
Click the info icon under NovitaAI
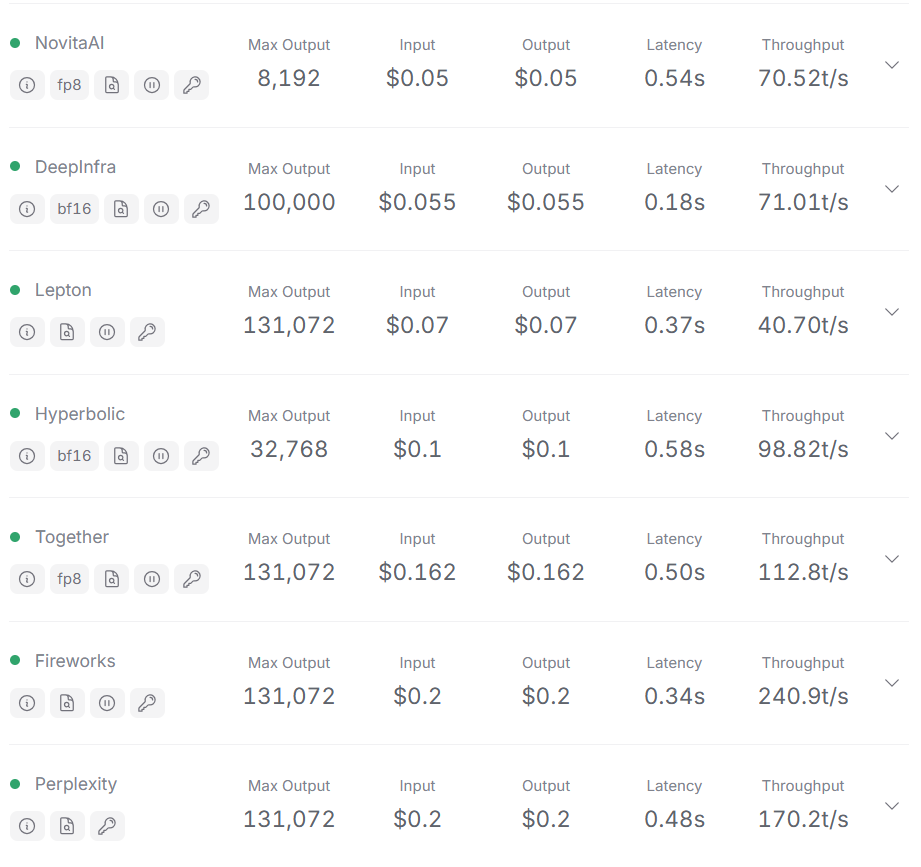(27, 85)
